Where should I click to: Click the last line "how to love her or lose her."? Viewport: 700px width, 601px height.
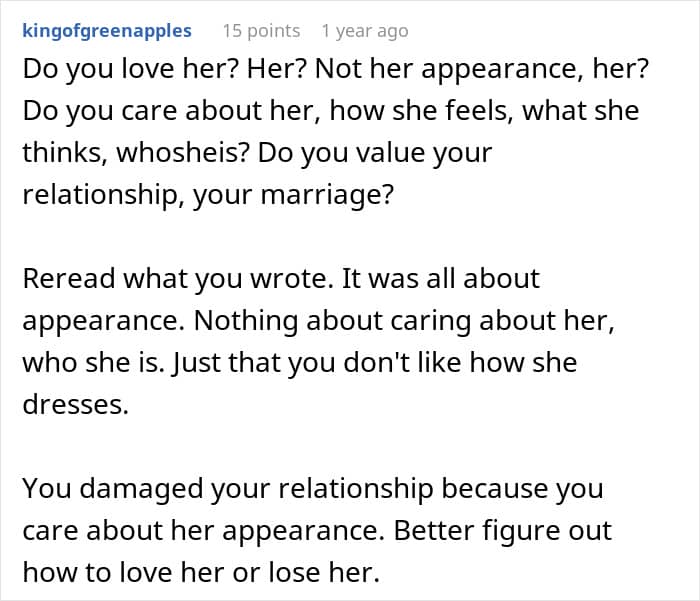pyautogui.click(x=201, y=572)
